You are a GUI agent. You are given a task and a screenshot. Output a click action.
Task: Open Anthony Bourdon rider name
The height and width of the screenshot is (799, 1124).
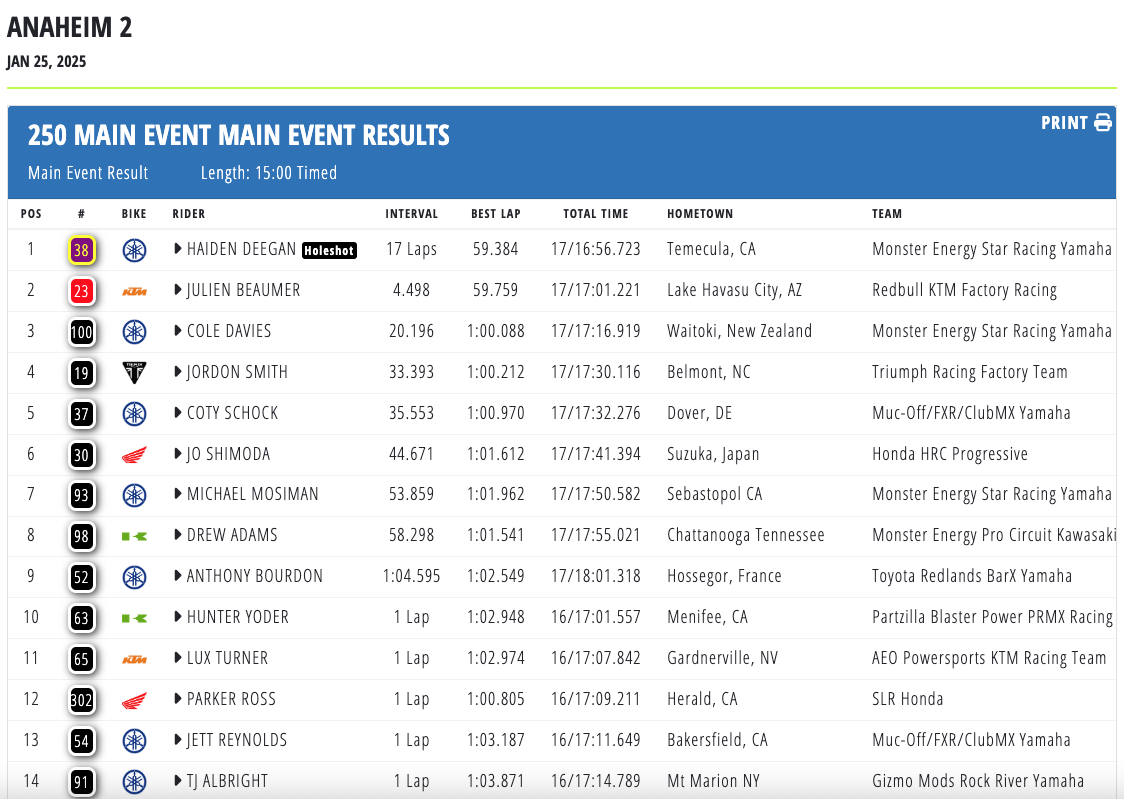pos(254,576)
